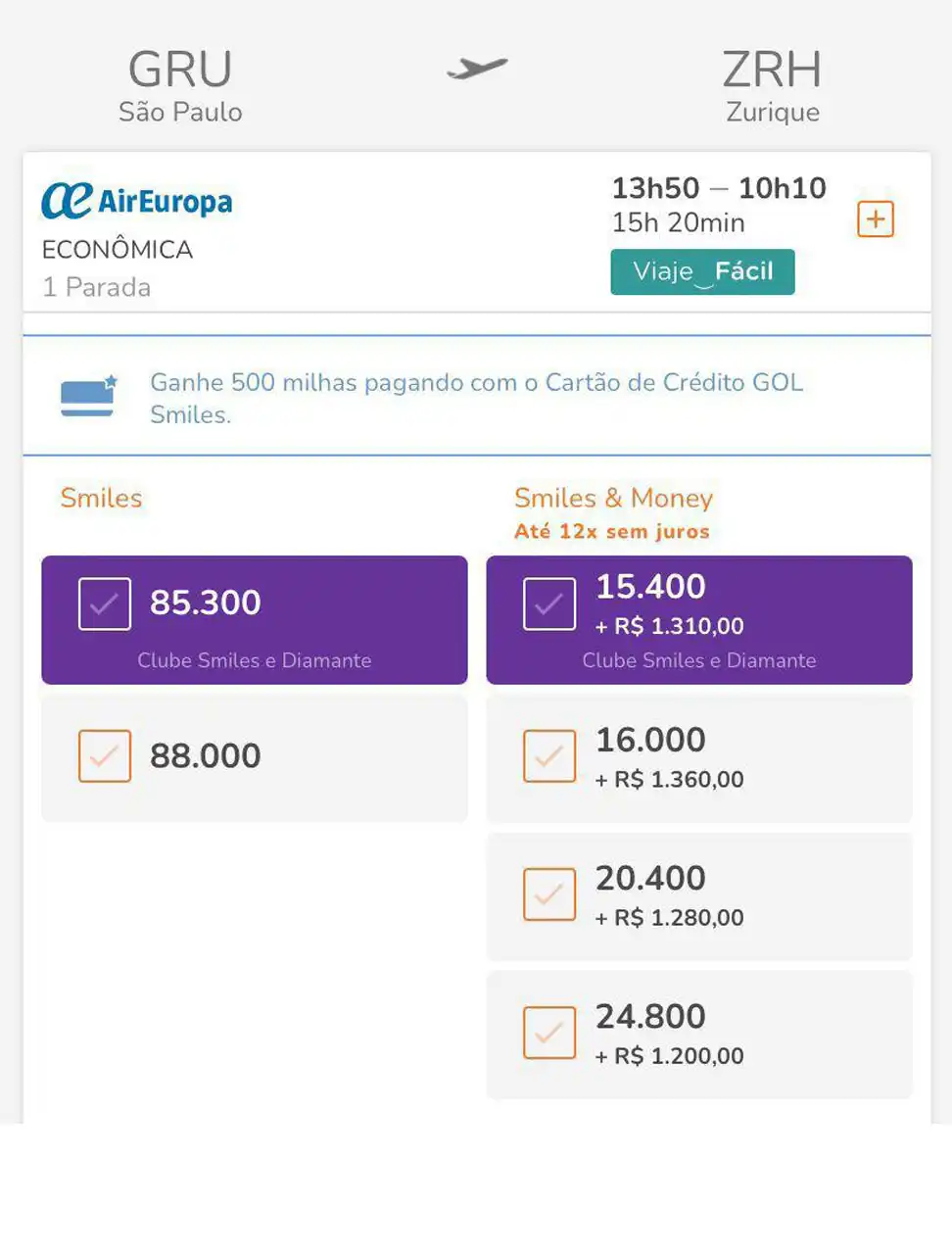Expand flight details with orange plus icon

tap(876, 218)
